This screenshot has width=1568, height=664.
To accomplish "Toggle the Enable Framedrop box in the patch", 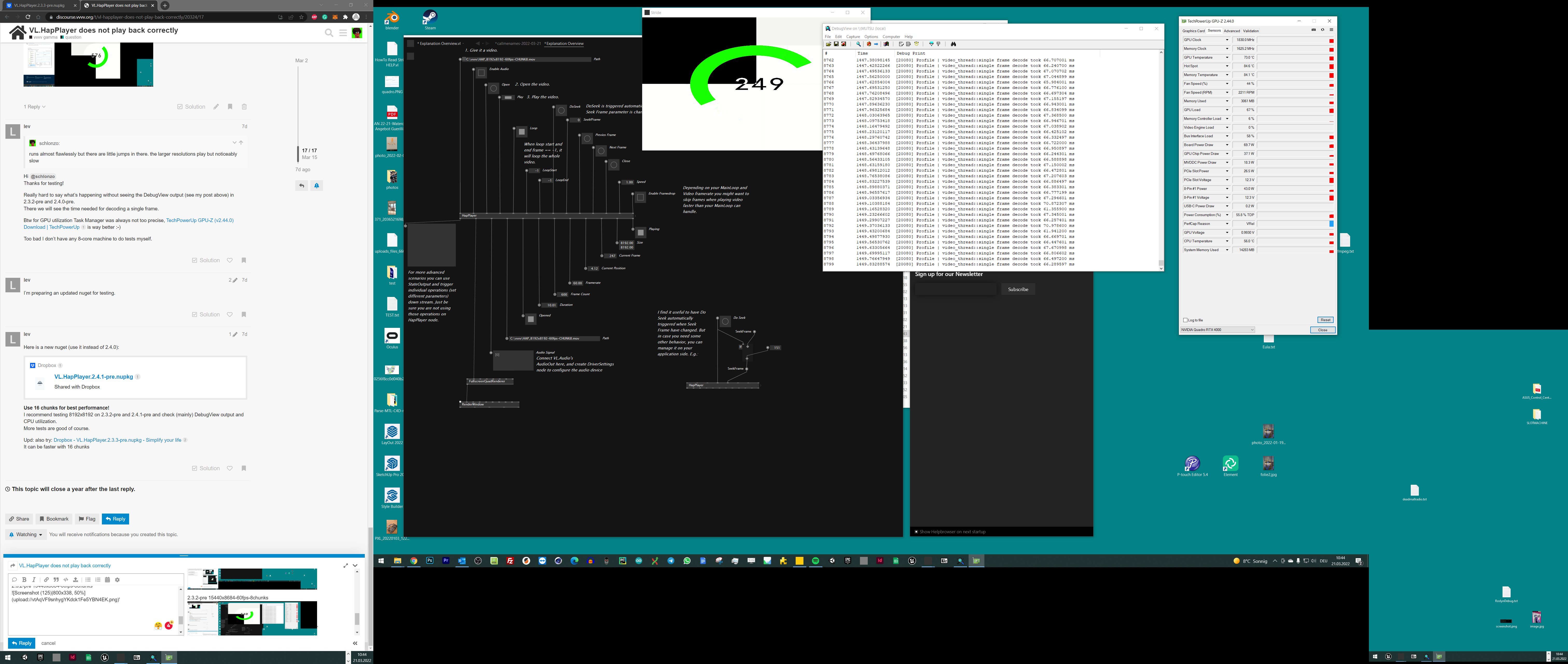I will pos(640,197).
